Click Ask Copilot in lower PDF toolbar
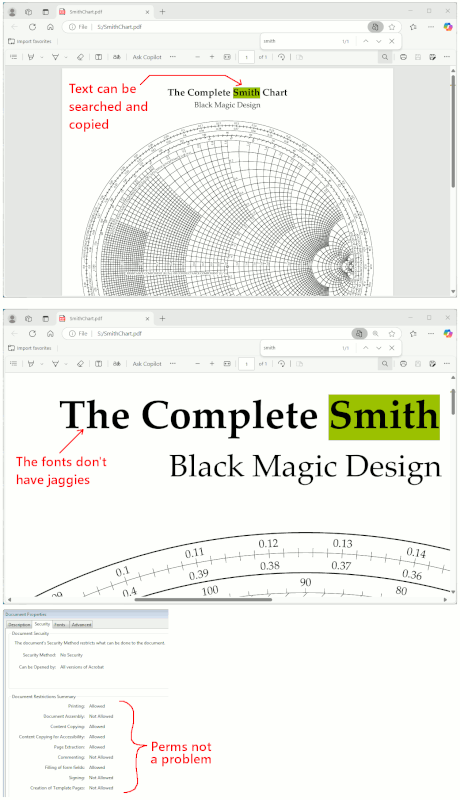Screen dimensions: 460x800 pyautogui.click(x=147, y=364)
